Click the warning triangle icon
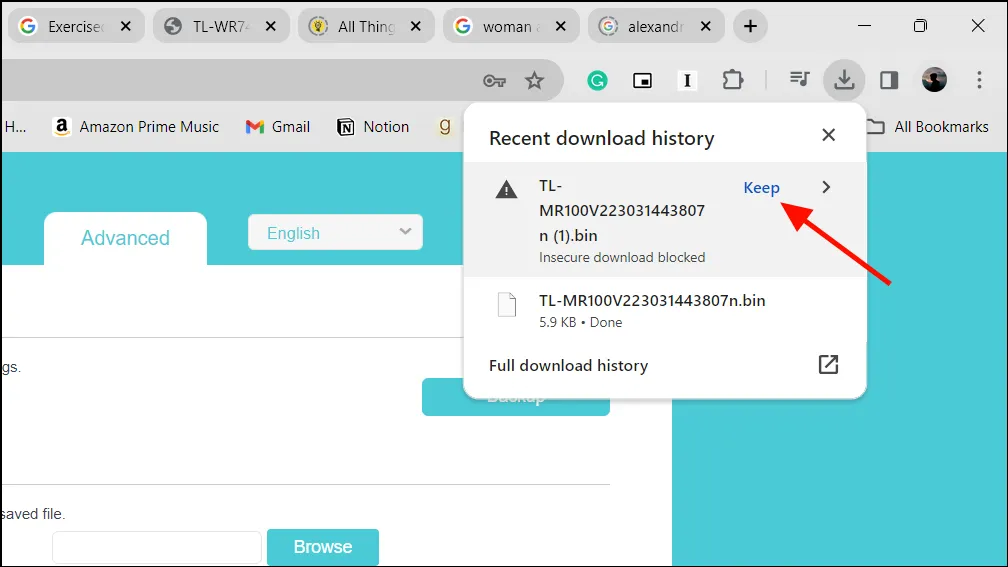This screenshot has width=1008, height=567. pos(507,189)
